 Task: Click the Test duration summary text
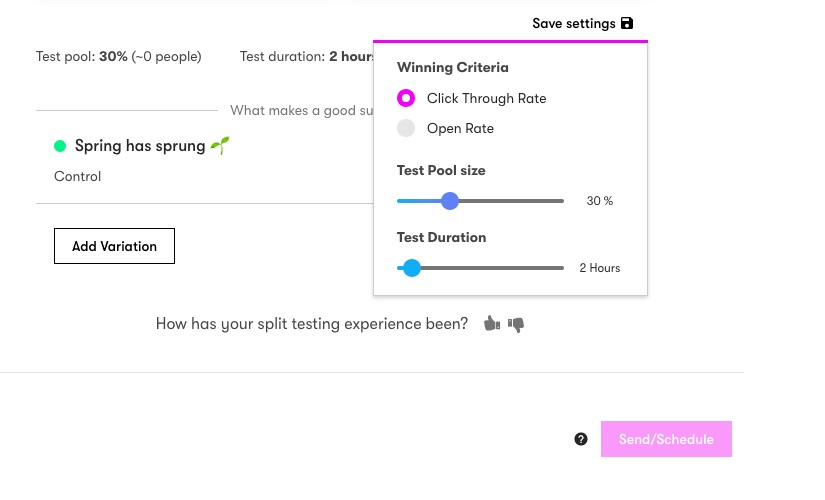306,57
